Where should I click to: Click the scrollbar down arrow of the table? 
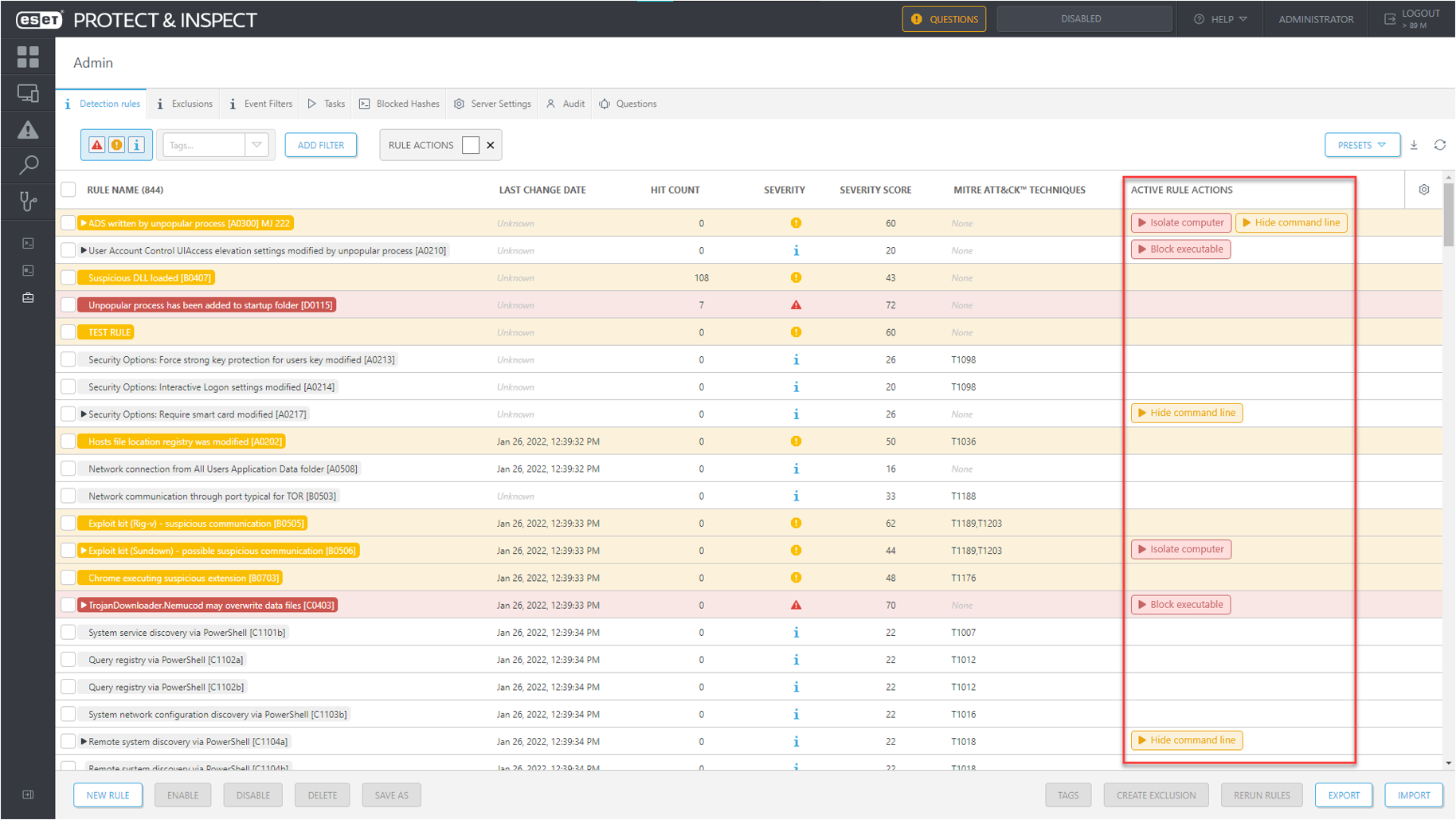(1449, 763)
